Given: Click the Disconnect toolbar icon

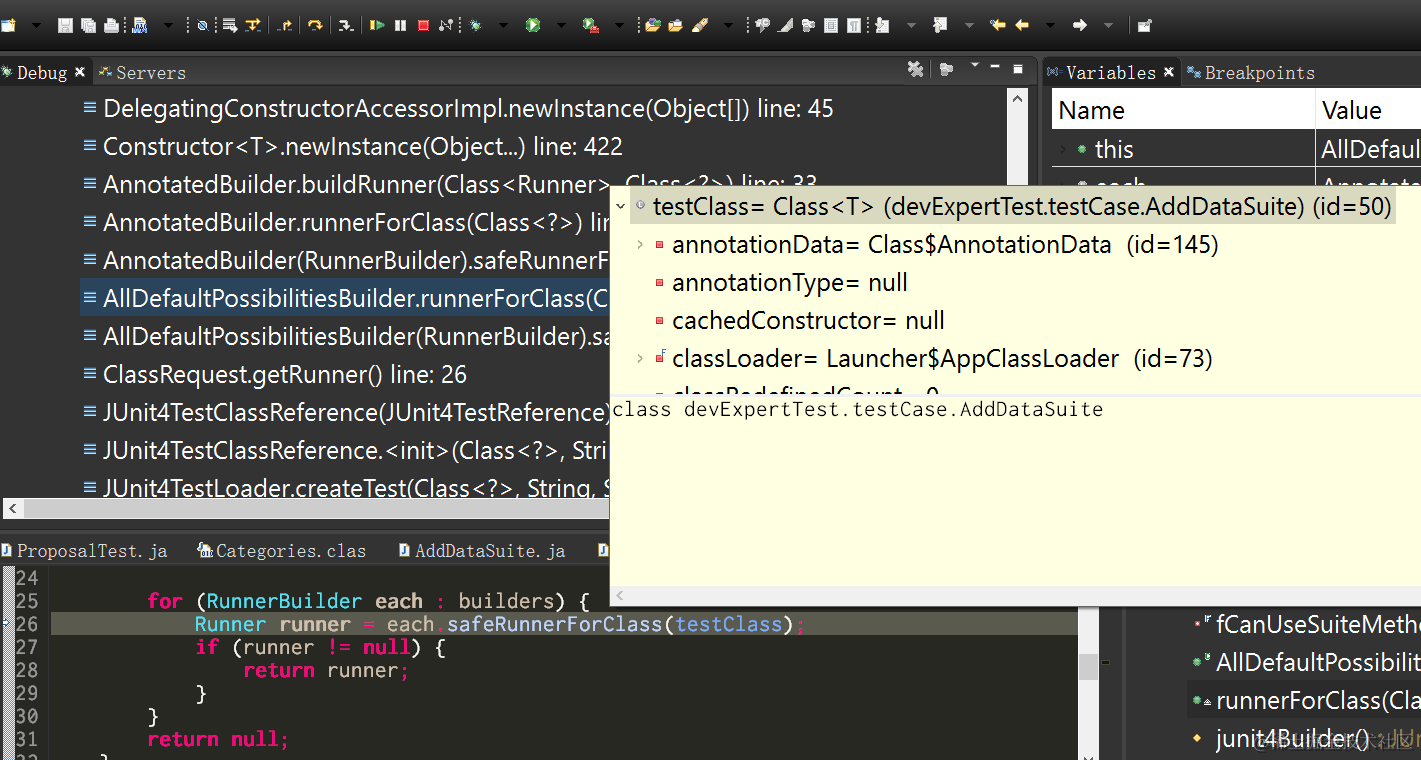Looking at the screenshot, I should pyautogui.click(x=446, y=25).
